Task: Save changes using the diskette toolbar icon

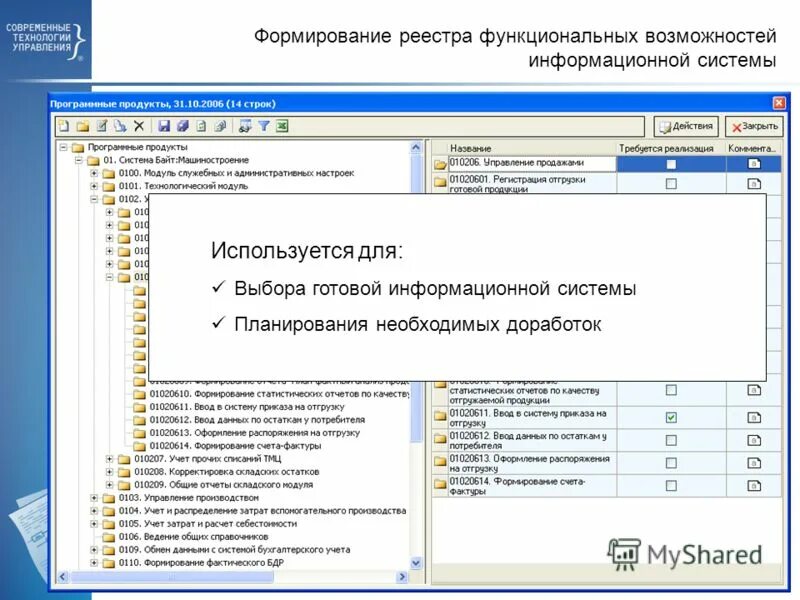Action: [x=165, y=126]
